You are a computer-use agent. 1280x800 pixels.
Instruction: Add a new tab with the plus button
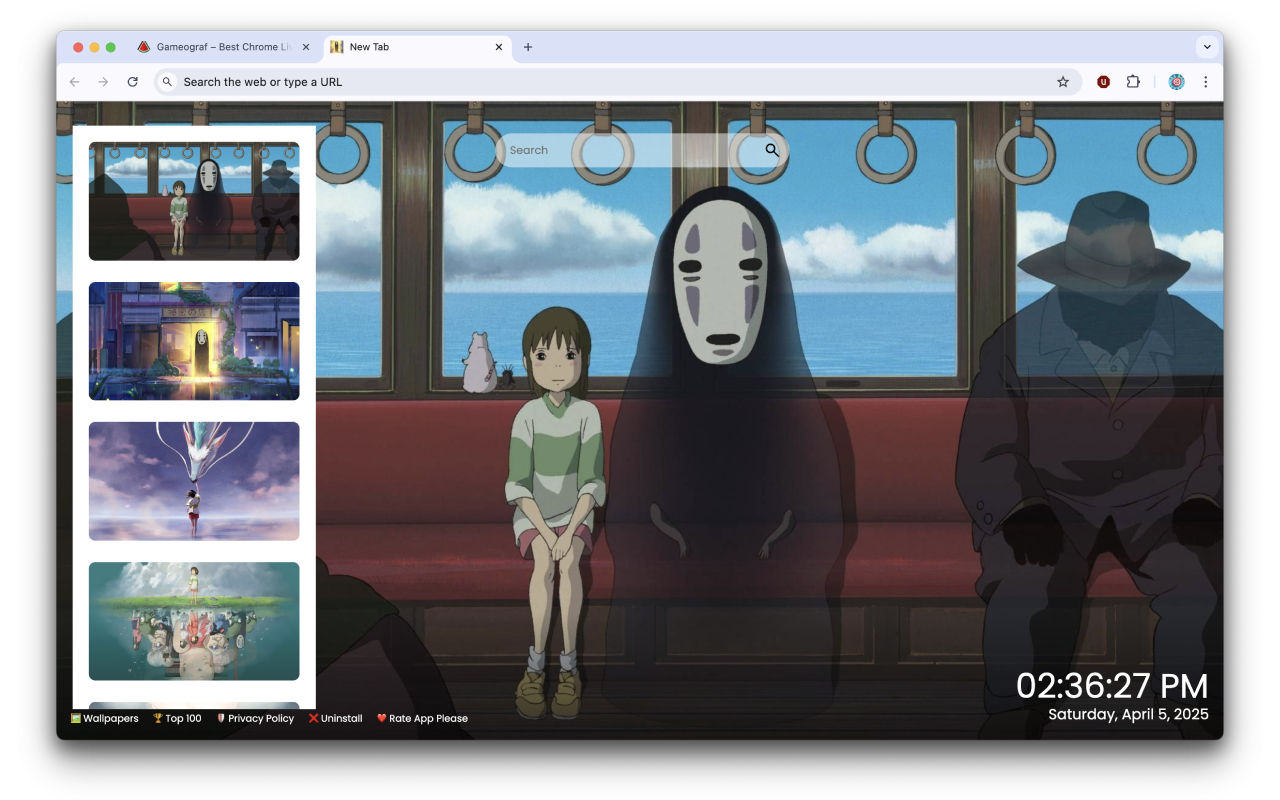[x=528, y=47]
